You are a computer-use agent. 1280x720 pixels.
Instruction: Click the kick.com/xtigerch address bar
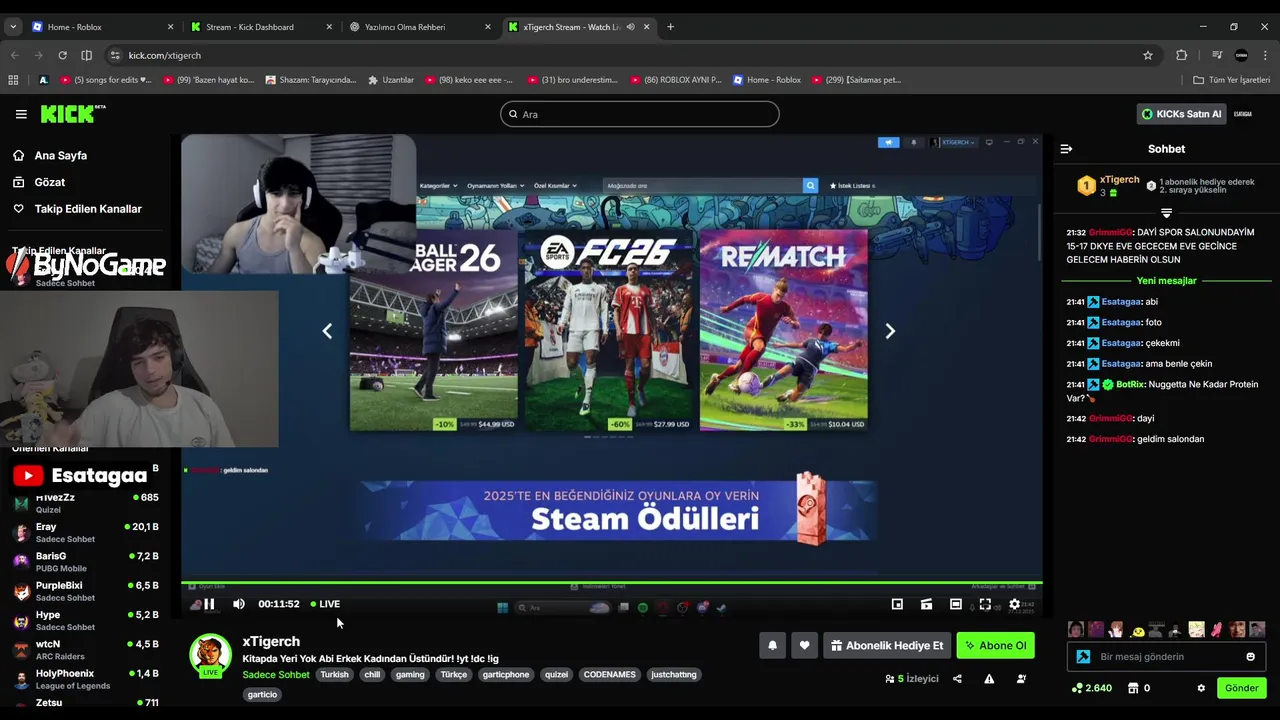pyautogui.click(x=630, y=55)
